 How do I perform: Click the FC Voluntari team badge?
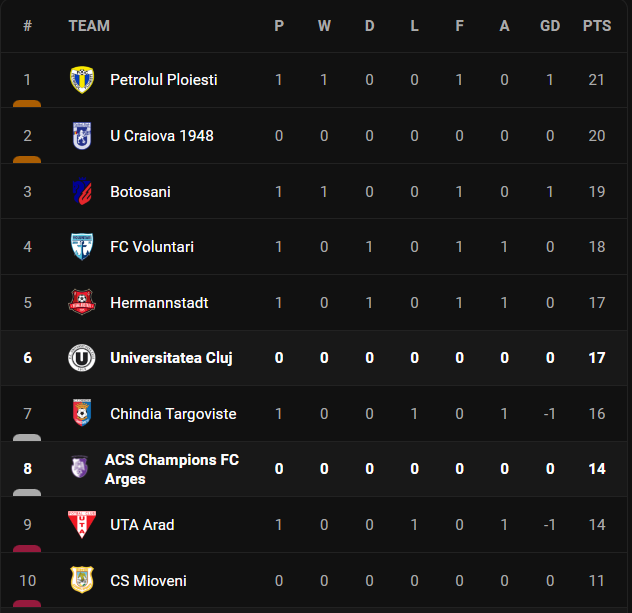[81, 247]
